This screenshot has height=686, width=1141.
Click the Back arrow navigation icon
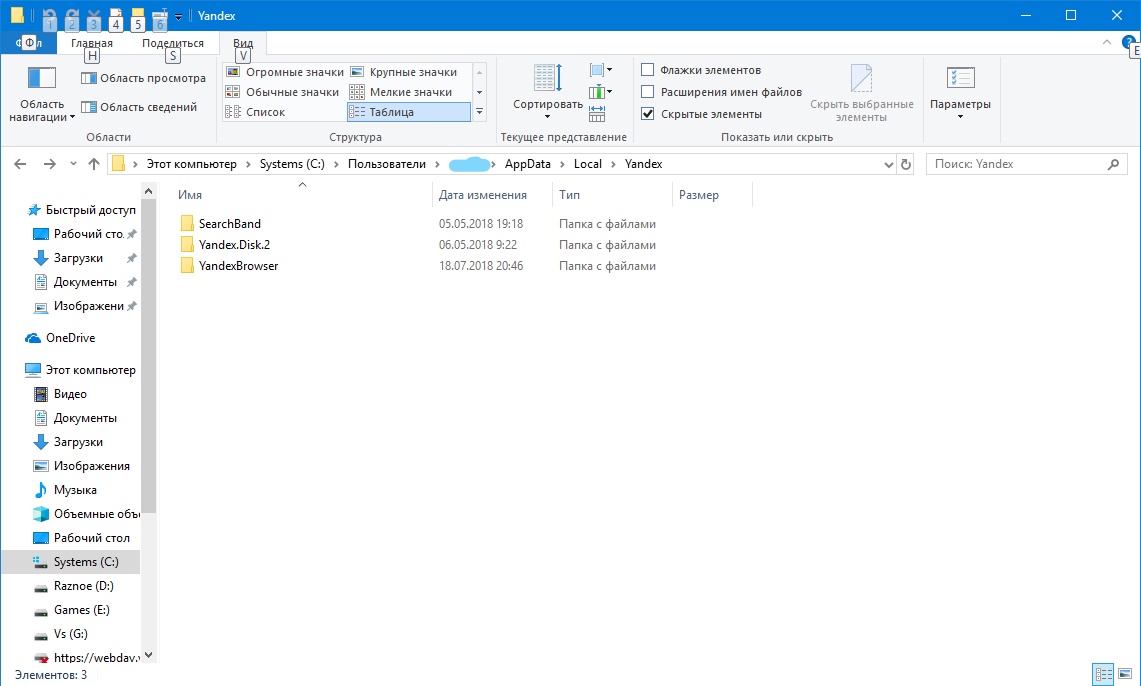coord(21,164)
